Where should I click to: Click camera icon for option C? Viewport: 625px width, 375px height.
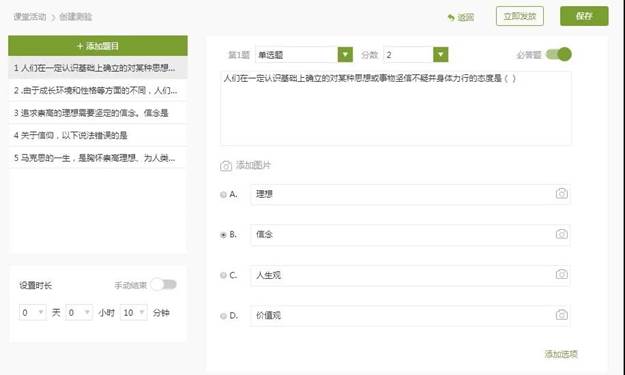(x=562, y=274)
